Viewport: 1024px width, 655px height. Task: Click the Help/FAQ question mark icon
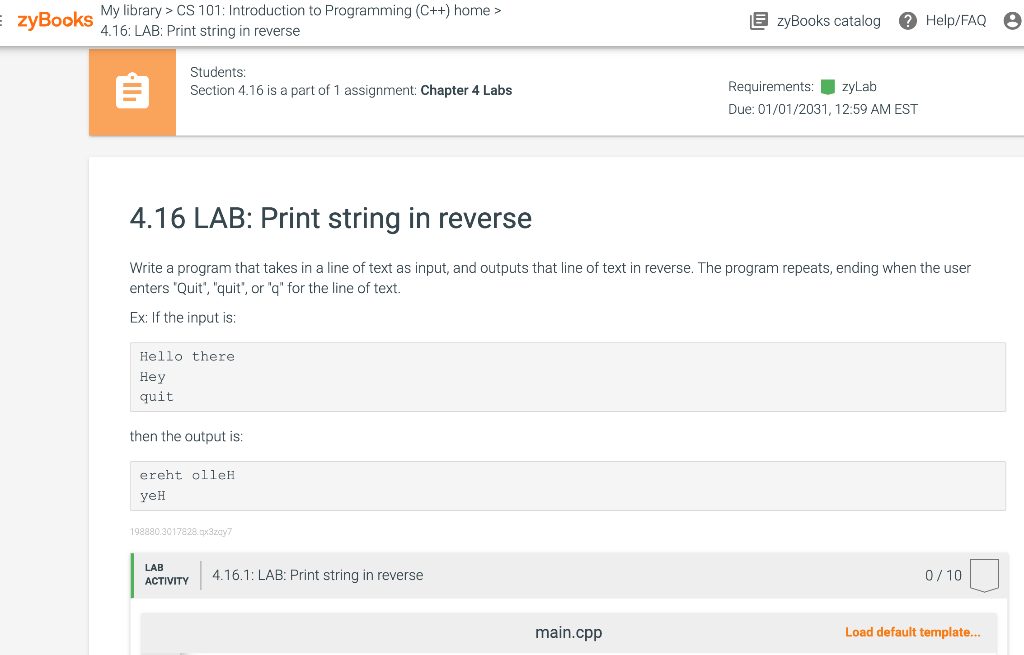[x=908, y=21]
